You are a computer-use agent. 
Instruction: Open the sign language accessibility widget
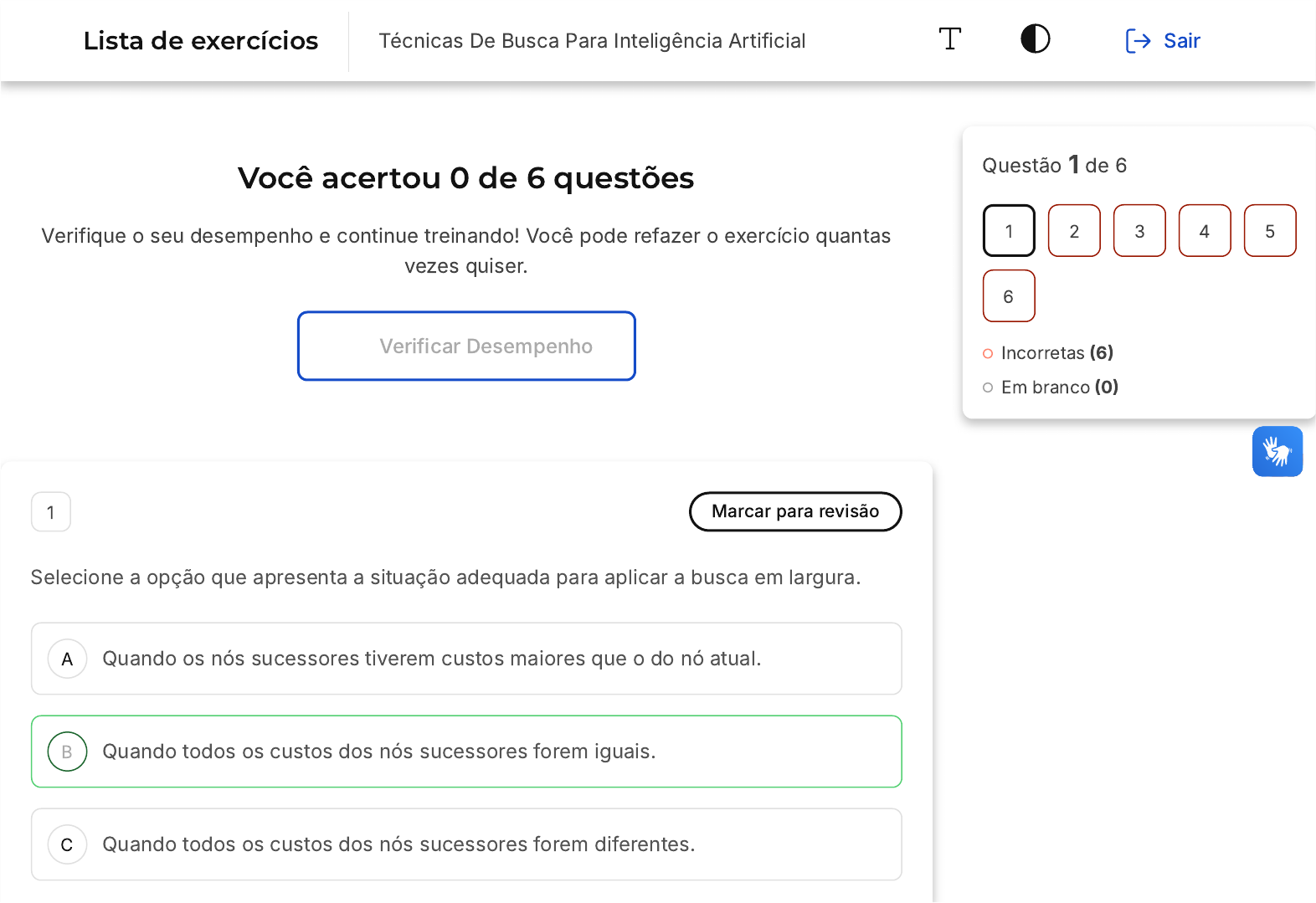[1277, 452]
